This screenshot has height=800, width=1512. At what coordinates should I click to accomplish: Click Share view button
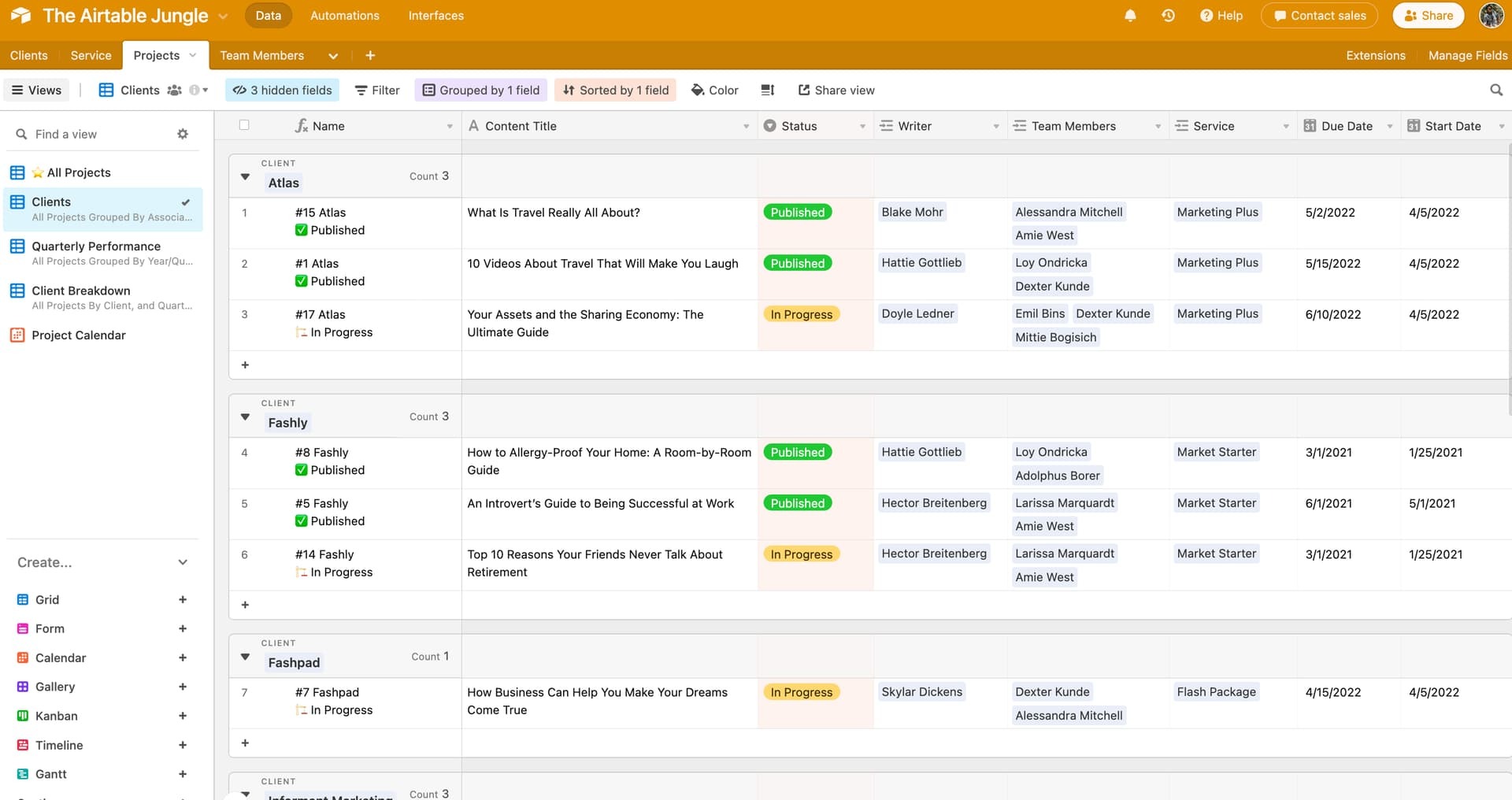click(836, 90)
